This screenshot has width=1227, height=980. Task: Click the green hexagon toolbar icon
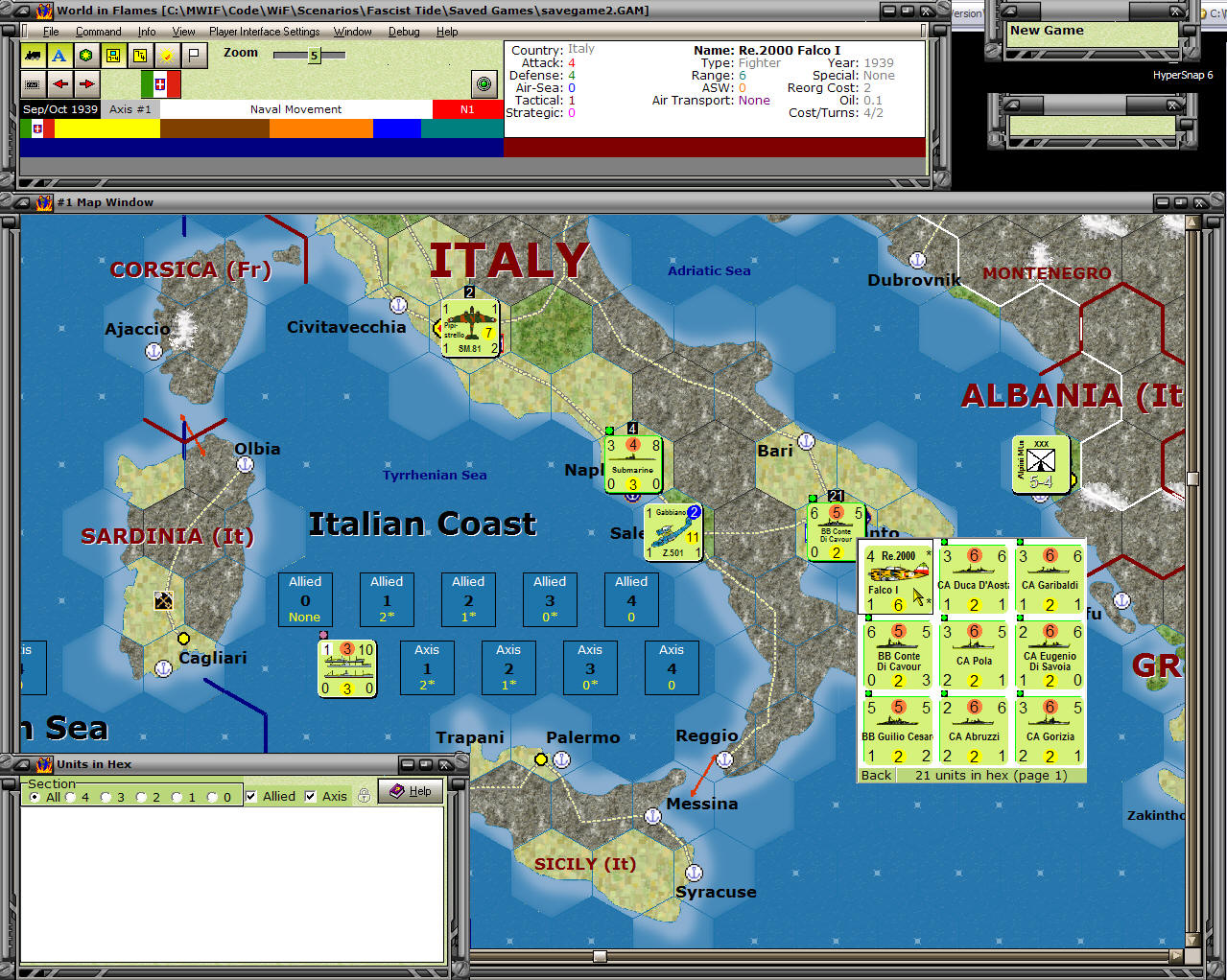tap(85, 56)
